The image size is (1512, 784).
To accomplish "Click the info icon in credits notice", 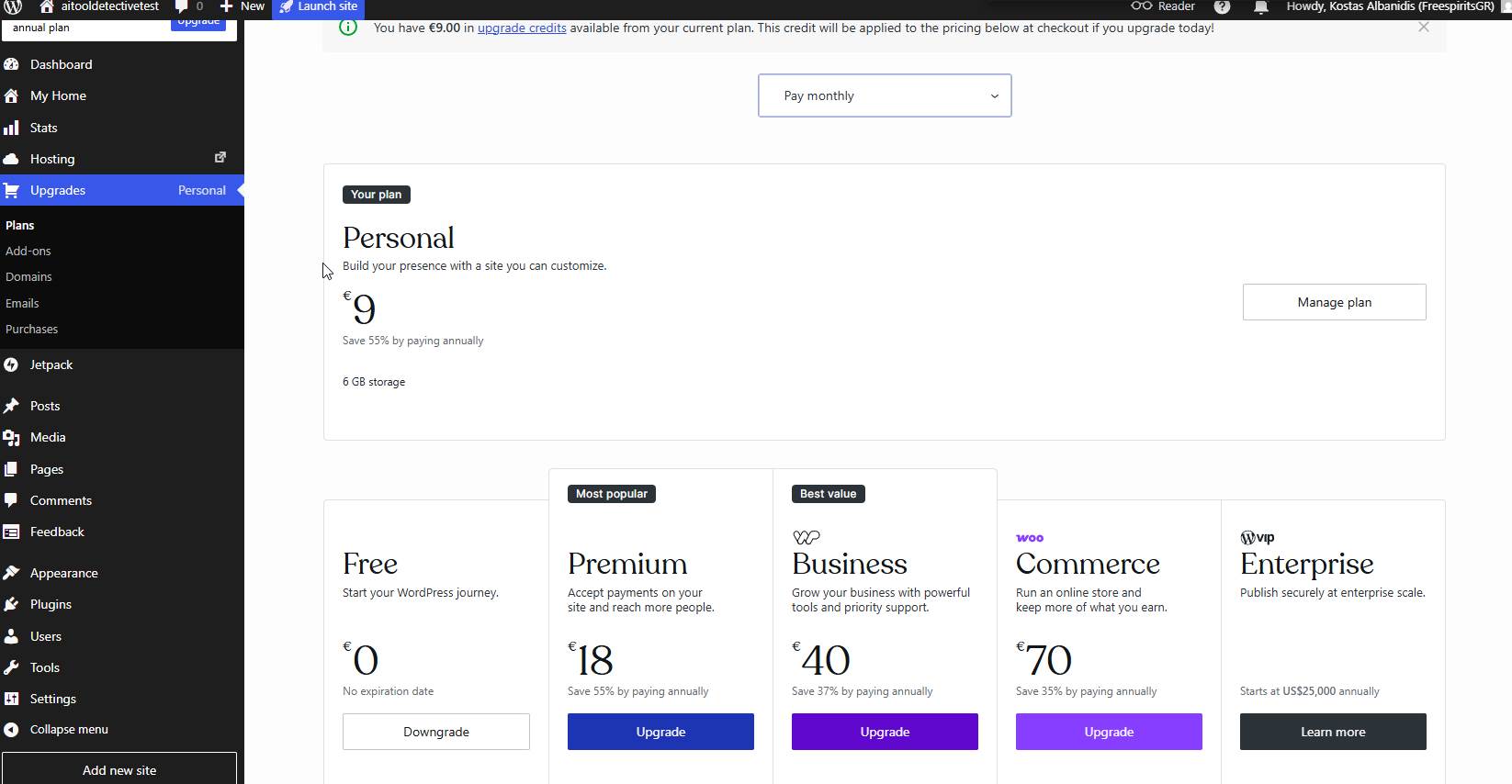I will [x=348, y=27].
